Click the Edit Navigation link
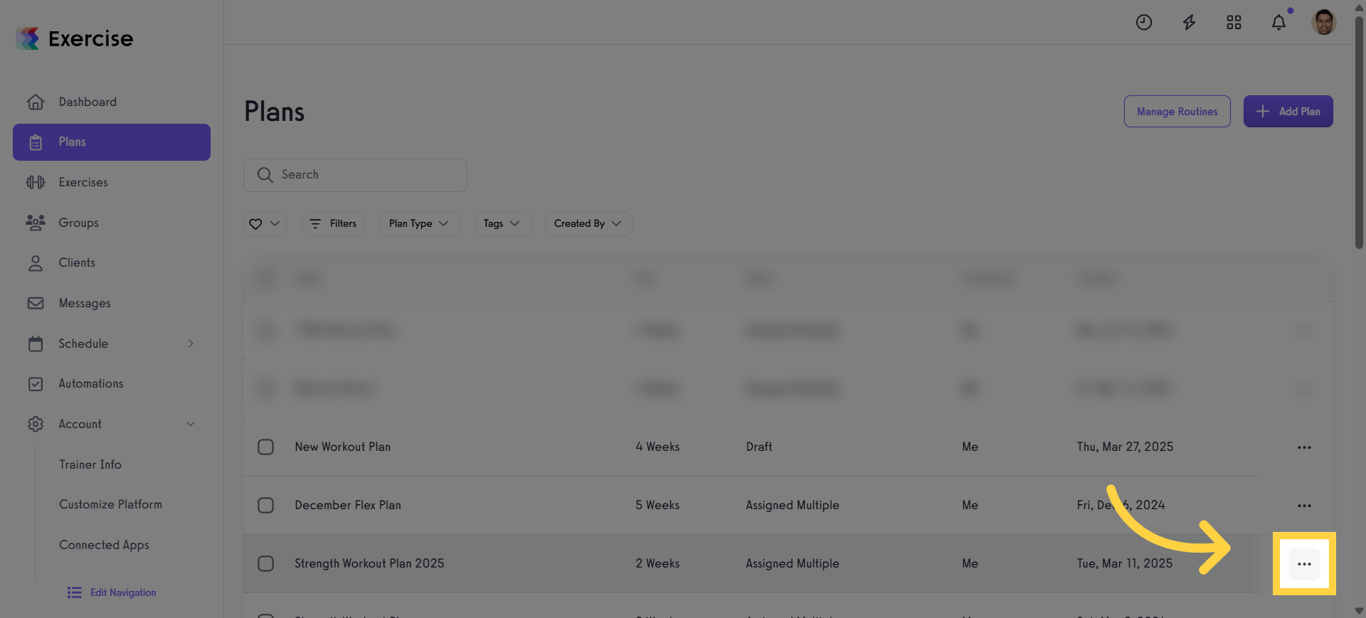Viewport: 1366px width, 618px height. click(123, 593)
